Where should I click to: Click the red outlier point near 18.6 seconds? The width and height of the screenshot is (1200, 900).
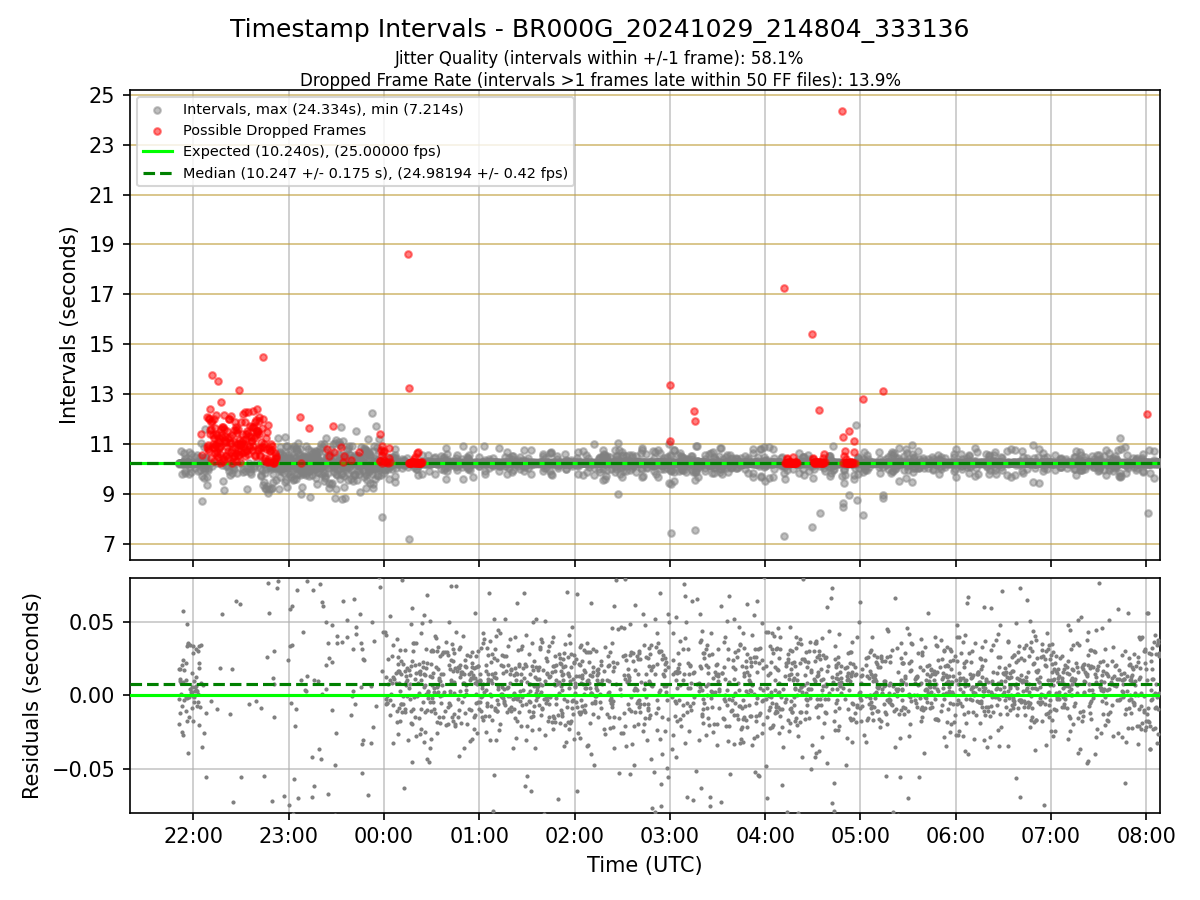[408, 254]
